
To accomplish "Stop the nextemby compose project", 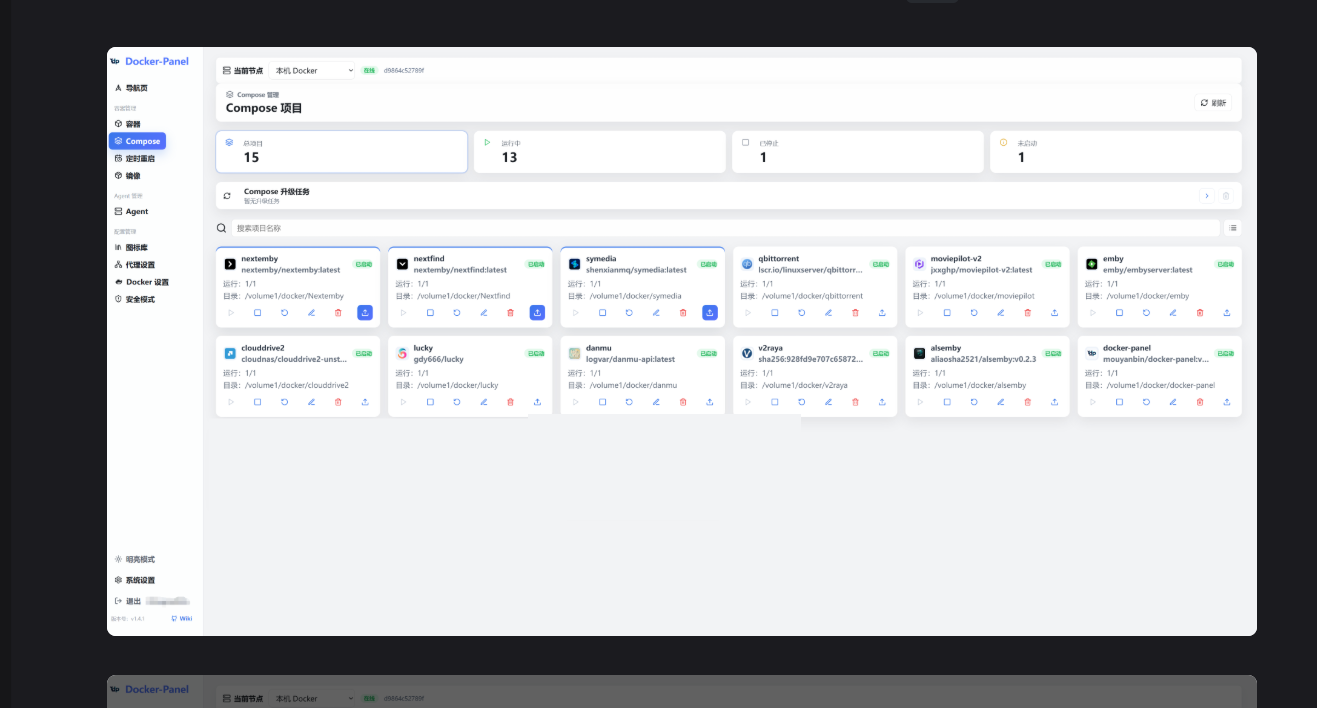I will 257,313.
